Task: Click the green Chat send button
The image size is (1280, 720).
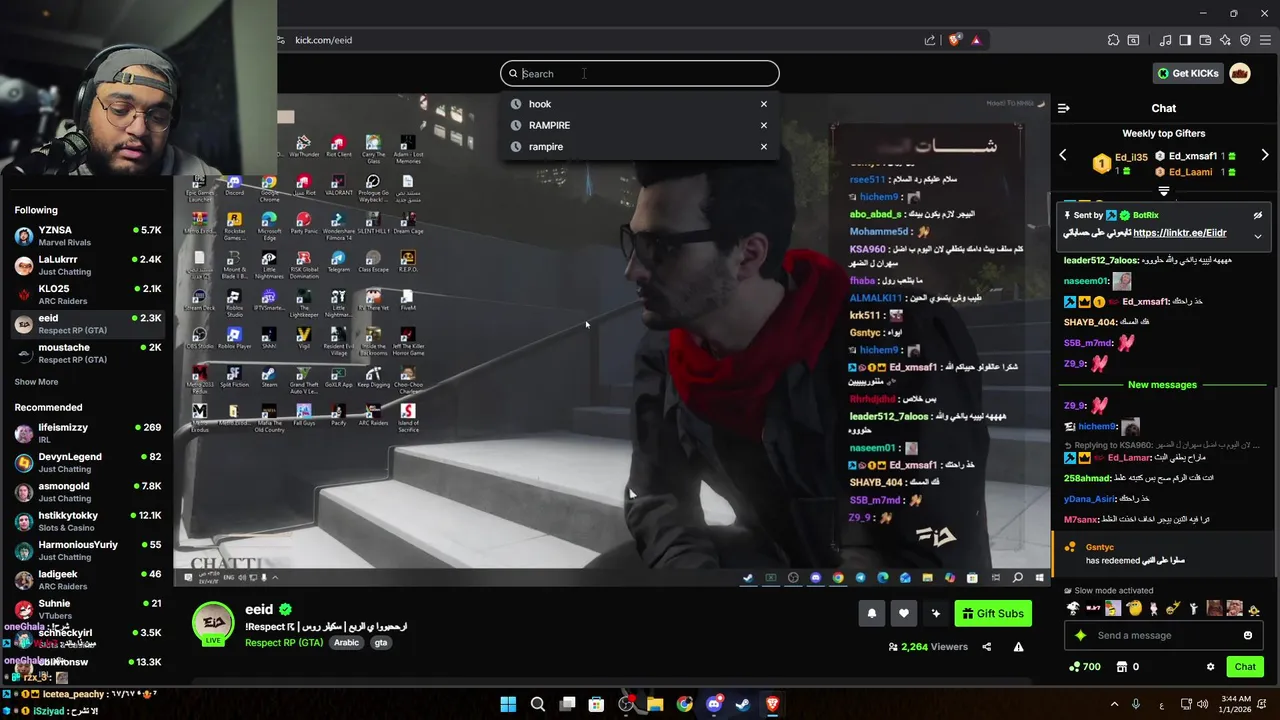Action: point(1245,667)
